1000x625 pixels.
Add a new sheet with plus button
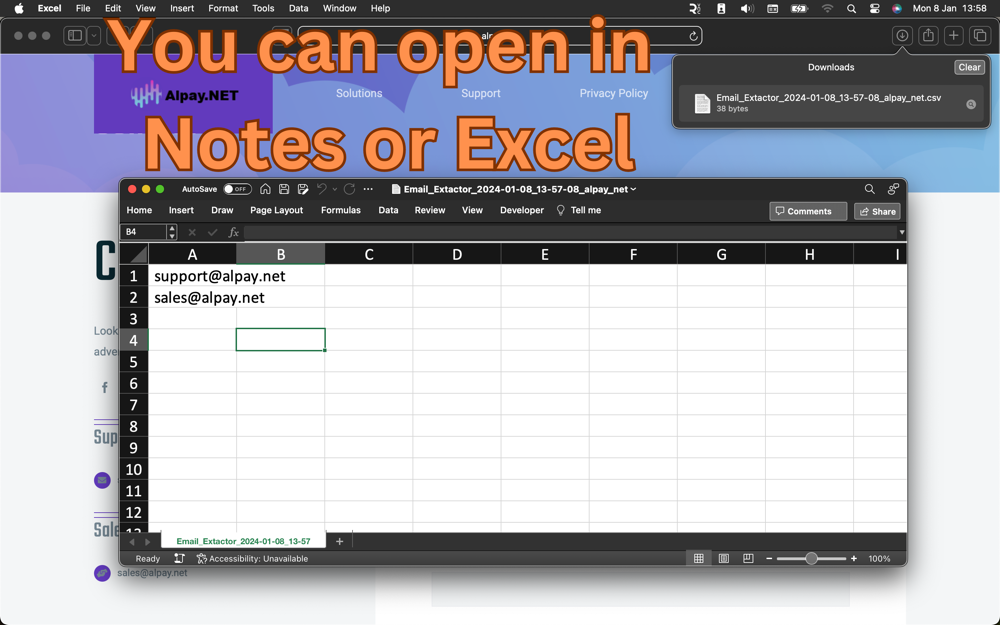339,541
